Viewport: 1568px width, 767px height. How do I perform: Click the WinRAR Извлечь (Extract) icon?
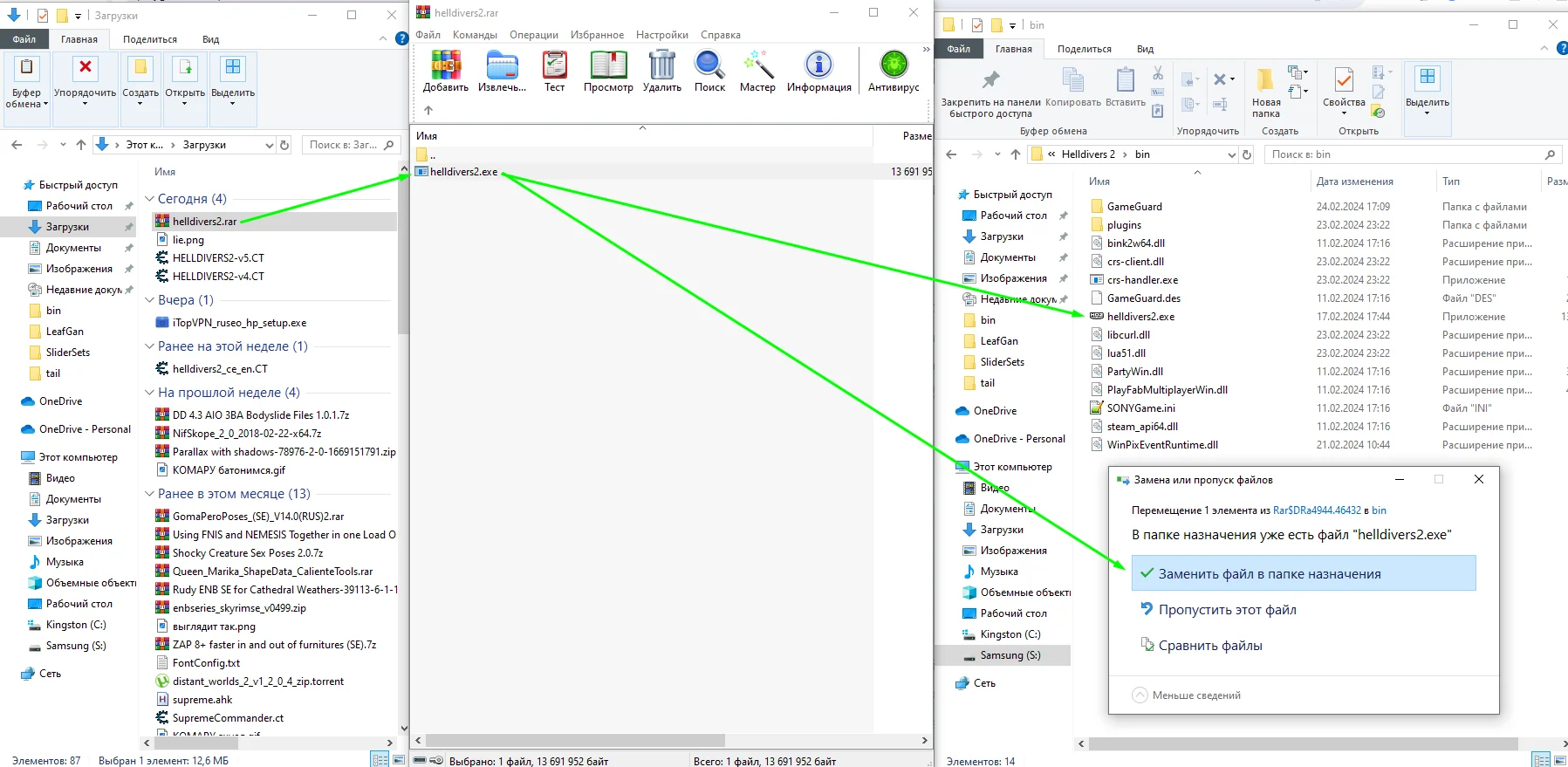(x=502, y=71)
